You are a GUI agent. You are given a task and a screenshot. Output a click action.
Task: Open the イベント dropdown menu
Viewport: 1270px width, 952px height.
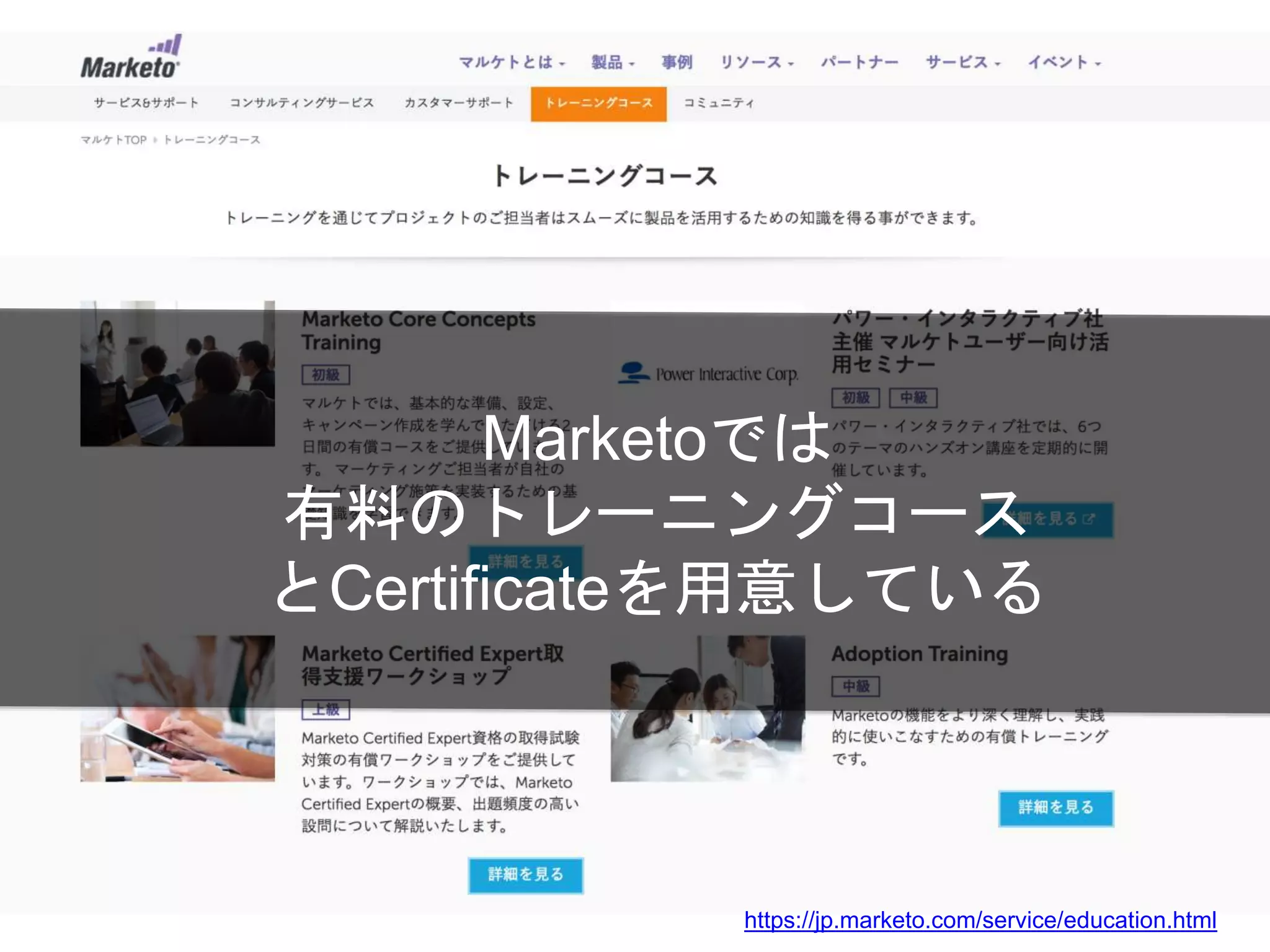pos(1064,63)
